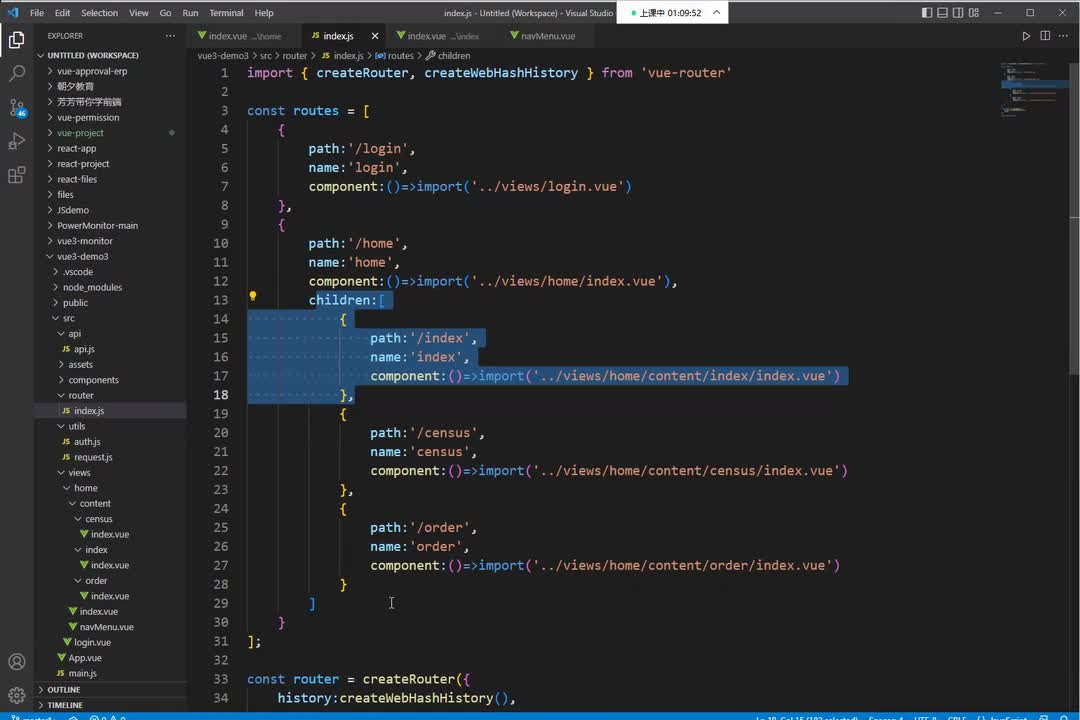
Task: Open the Terminal menu
Action: click(226, 13)
